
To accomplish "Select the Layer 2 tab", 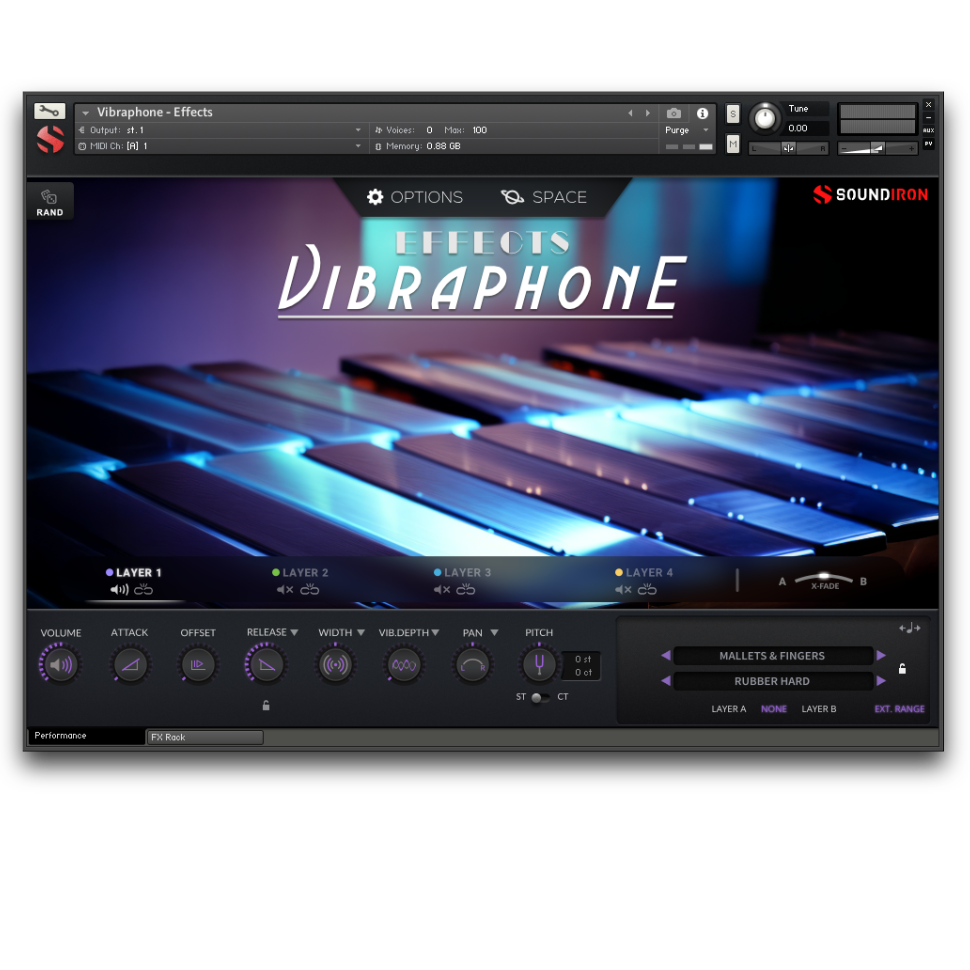I will pyautogui.click(x=301, y=573).
